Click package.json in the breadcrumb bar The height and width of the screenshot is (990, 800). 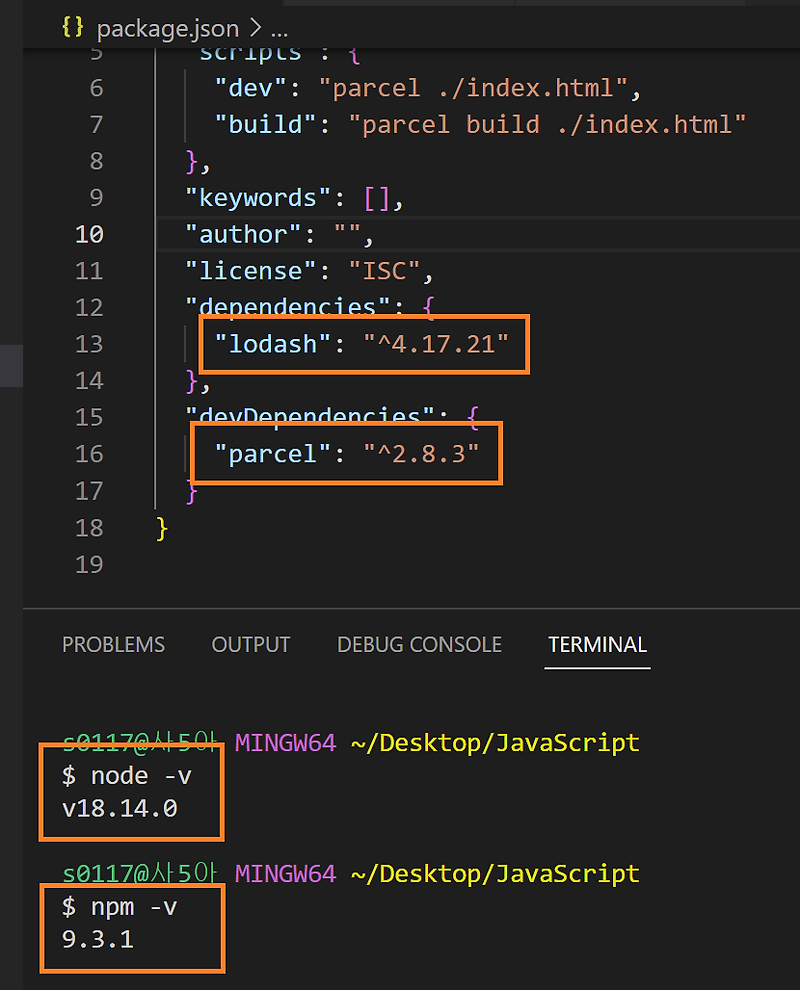point(168,28)
